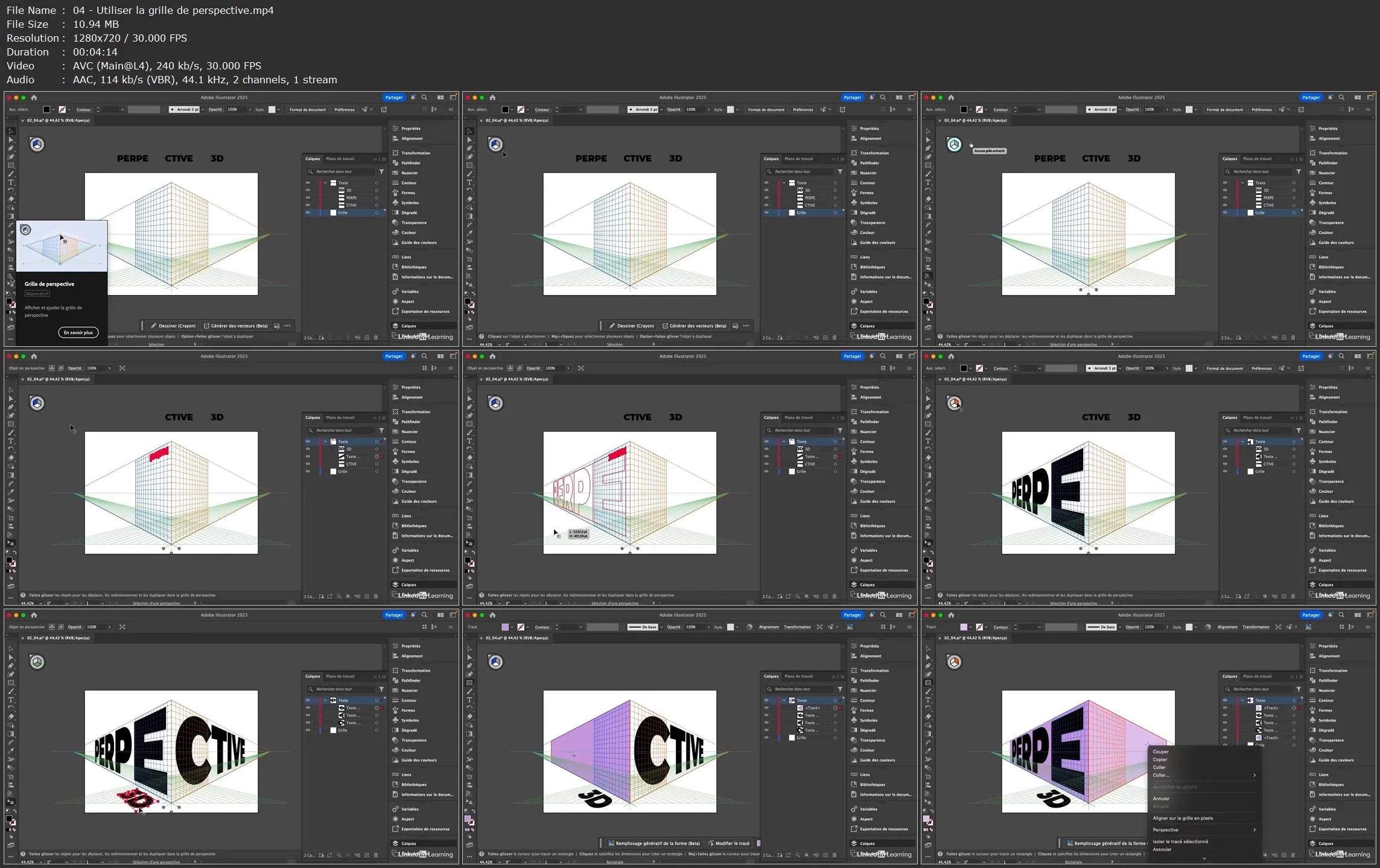This screenshot has height=868, width=1380.
Task: Click the En savoir plus button
Action: 78,332
